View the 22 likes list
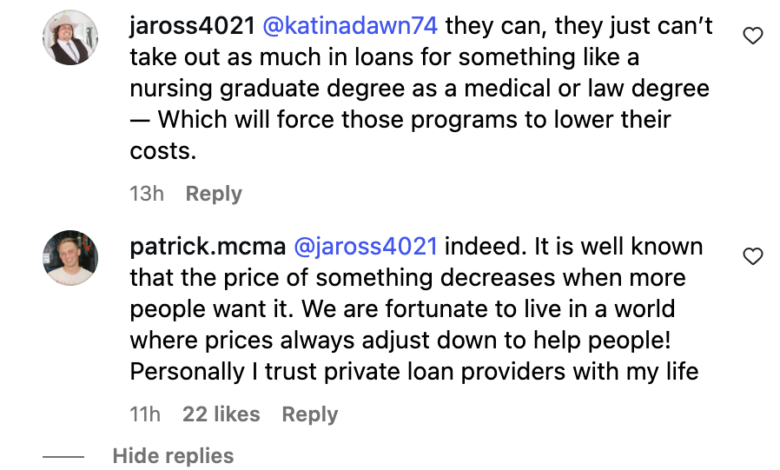 (222, 414)
